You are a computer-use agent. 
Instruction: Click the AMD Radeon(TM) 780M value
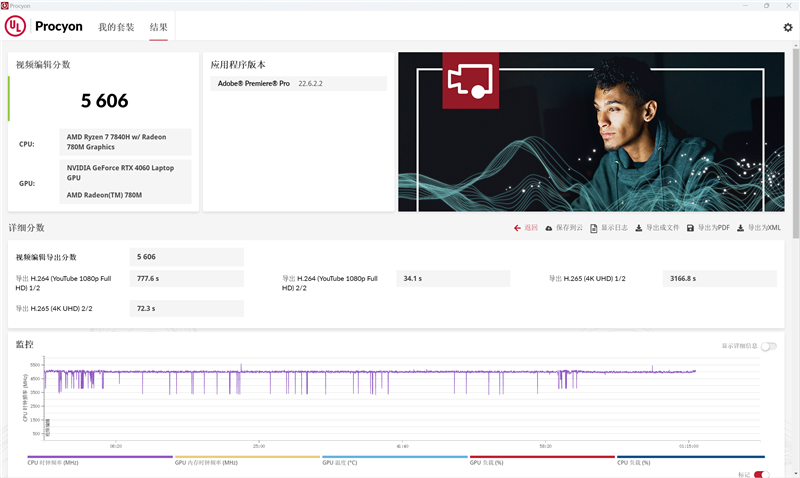pyautogui.click(x=104, y=195)
